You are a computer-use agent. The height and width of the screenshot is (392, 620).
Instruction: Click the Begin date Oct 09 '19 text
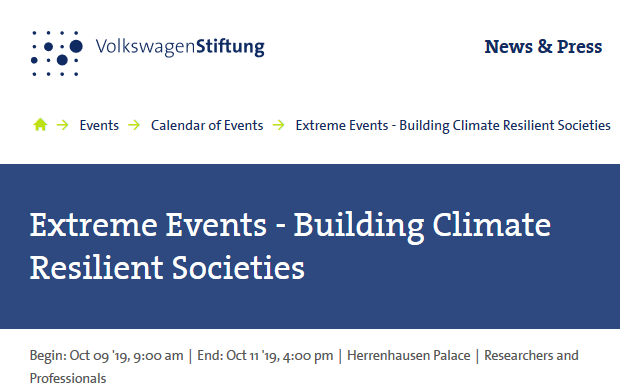click(107, 356)
